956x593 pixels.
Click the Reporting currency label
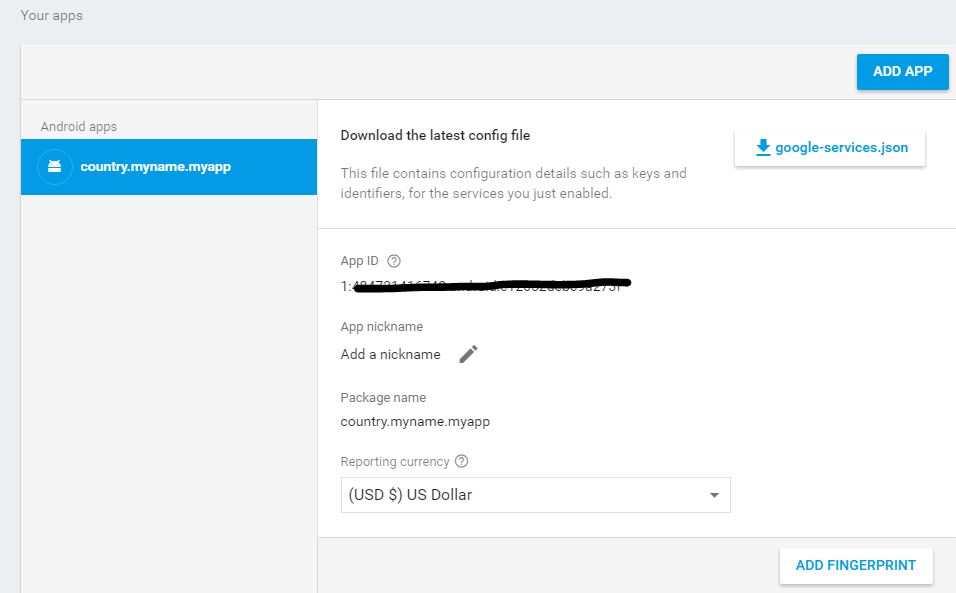(x=394, y=462)
